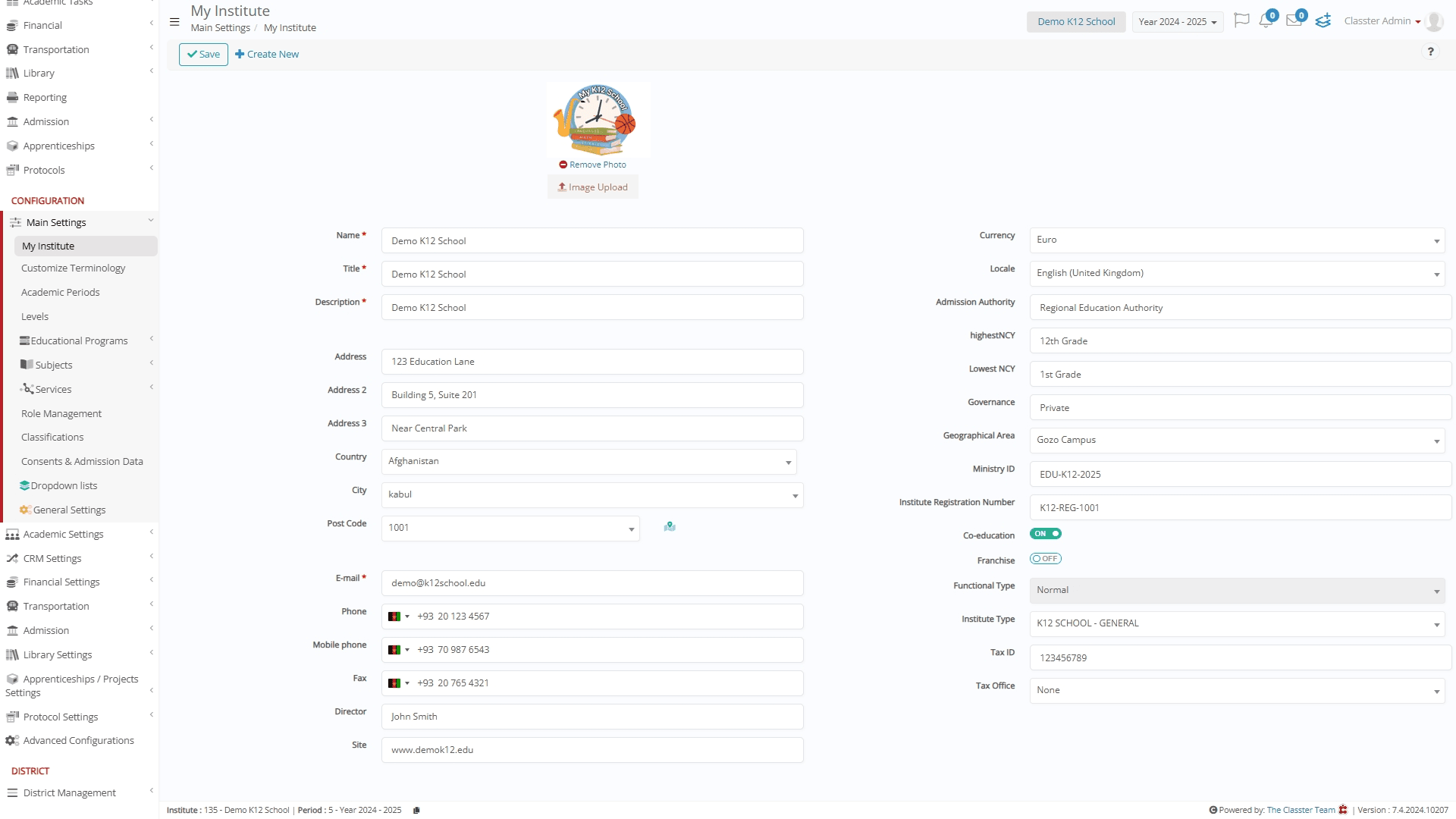Open the City dropdown showing kabul
The height and width of the screenshot is (819, 1456).
(592, 495)
